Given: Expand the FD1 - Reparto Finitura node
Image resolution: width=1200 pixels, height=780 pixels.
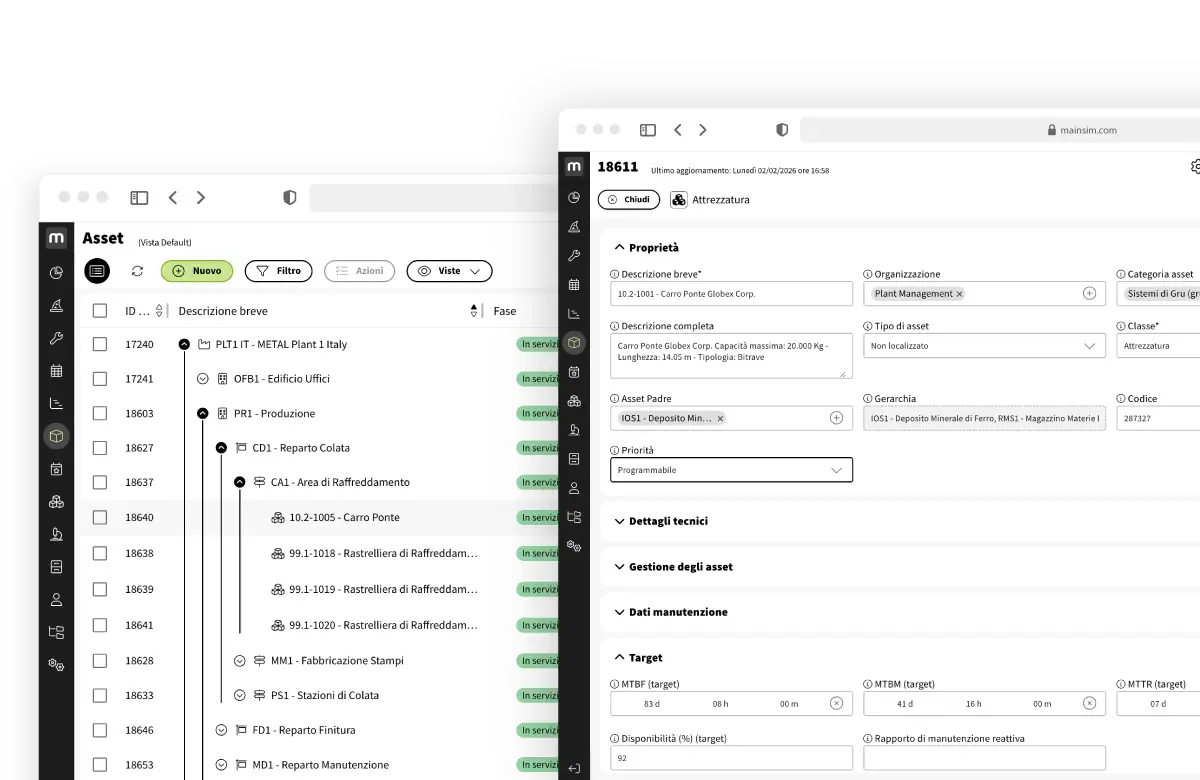Looking at the screenshot, I should 221,730.
